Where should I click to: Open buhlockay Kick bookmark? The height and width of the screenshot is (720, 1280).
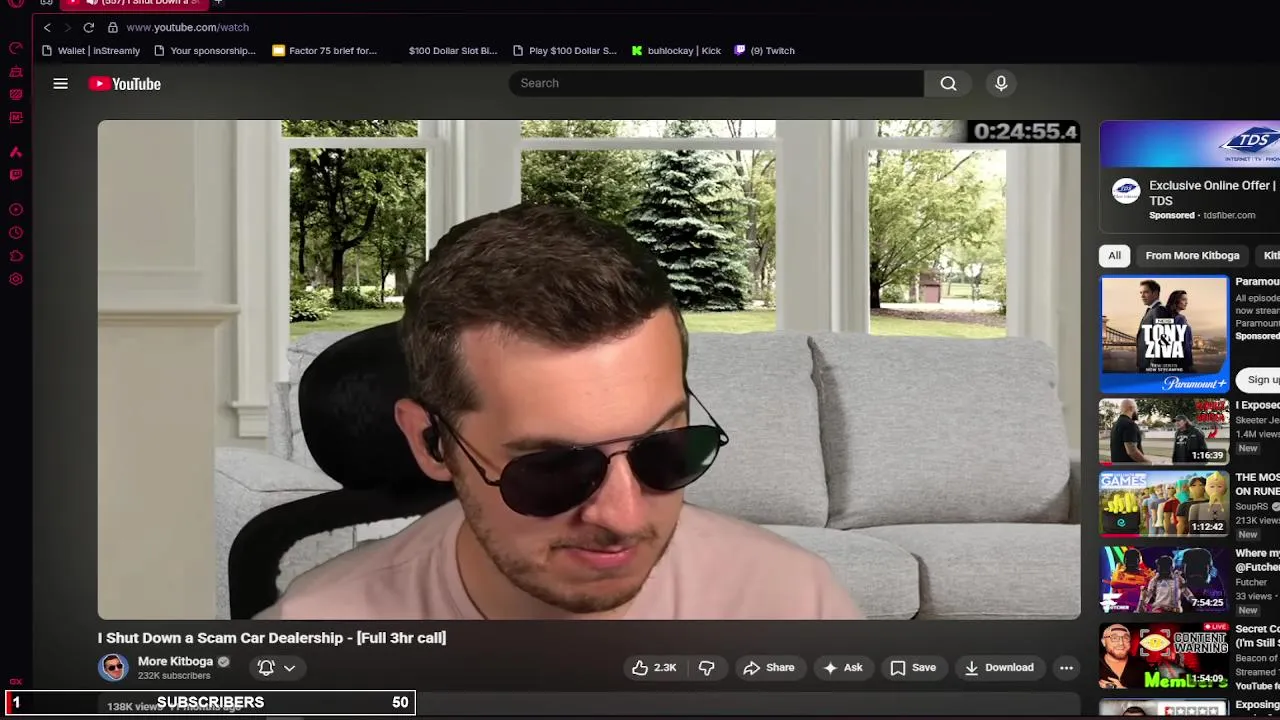(x=676, y=51)
